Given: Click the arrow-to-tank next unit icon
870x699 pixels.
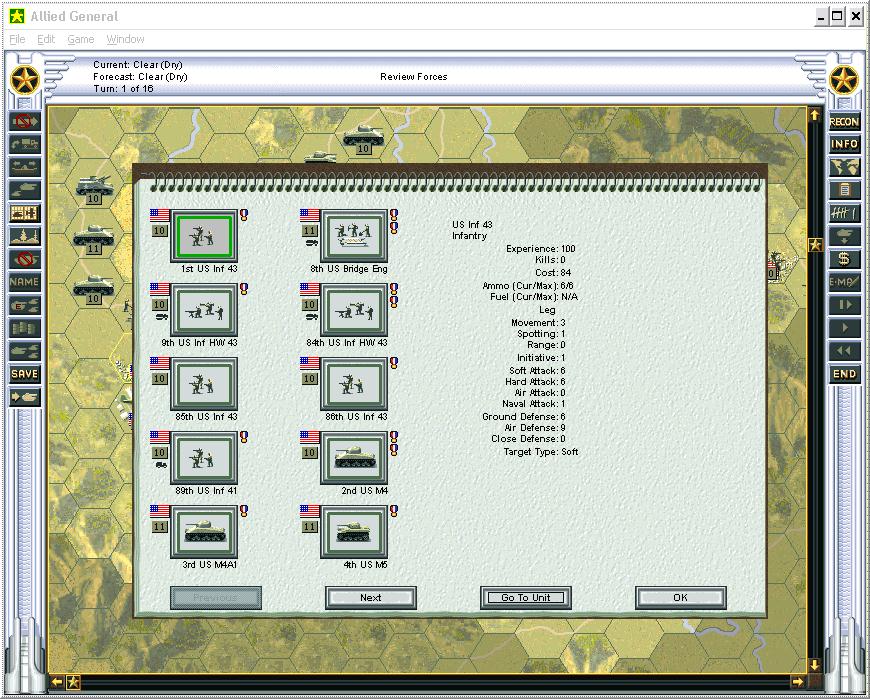Looking at the screenshot, I should click(x=24, y=397).
